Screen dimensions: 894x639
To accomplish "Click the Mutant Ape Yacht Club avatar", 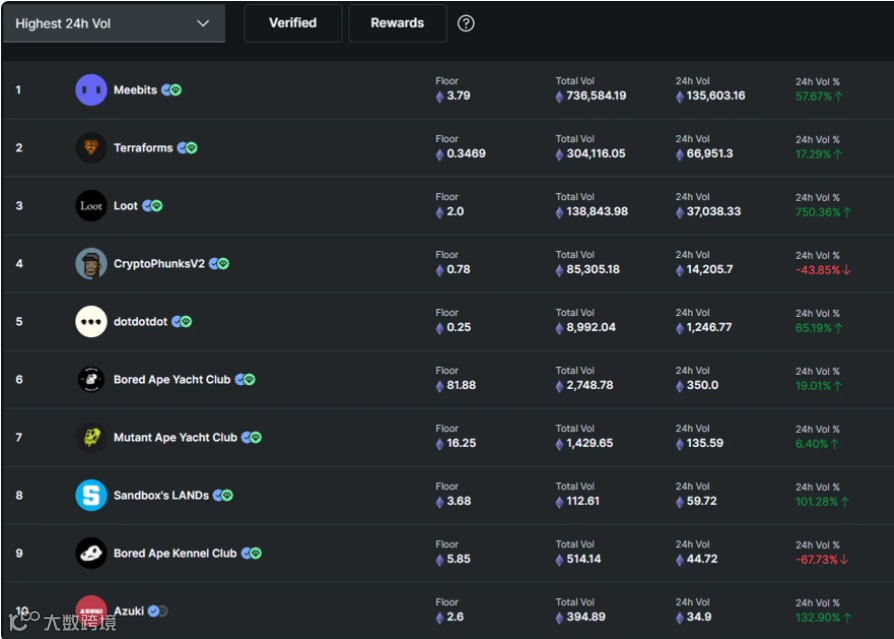I will pyautogui.click(x=91, y=437).
